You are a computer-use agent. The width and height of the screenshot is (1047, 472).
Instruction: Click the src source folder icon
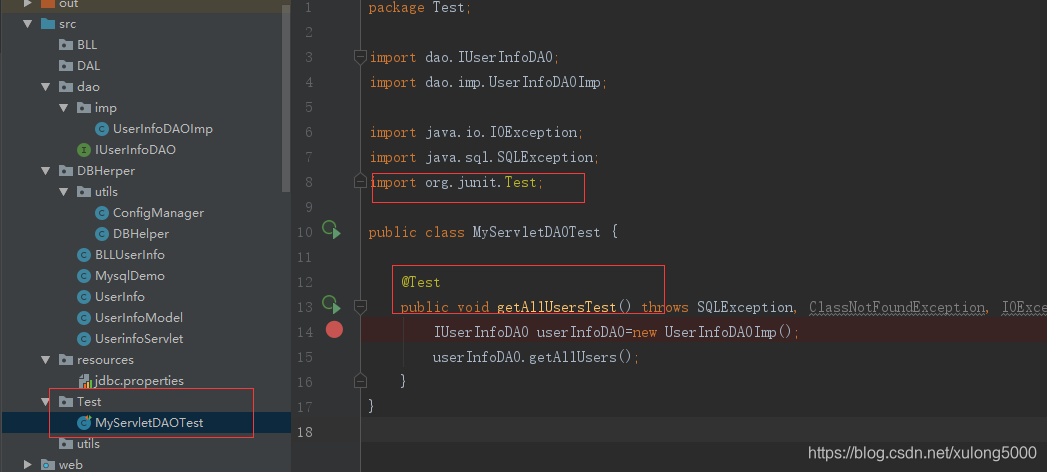click(48, 24)
